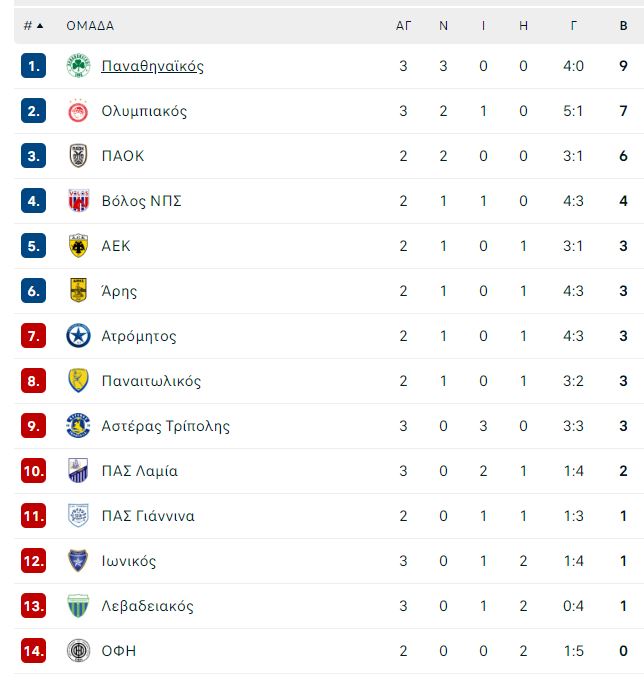Screen dimensions: 644x685
Task: Select the ΠΑΣ Γιάννινα team name
Action: coord(148,516)
